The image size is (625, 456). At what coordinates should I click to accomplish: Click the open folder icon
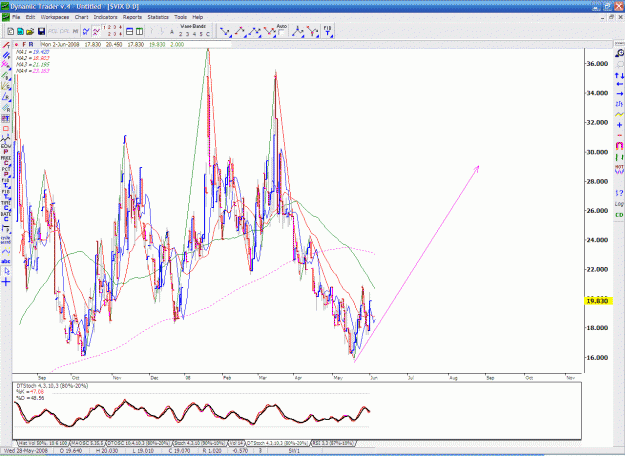30,31
